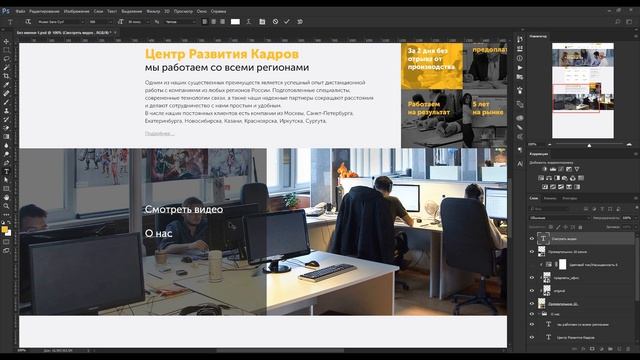
Task: Select the Pen tool
Action: click(x=6, y=162)
